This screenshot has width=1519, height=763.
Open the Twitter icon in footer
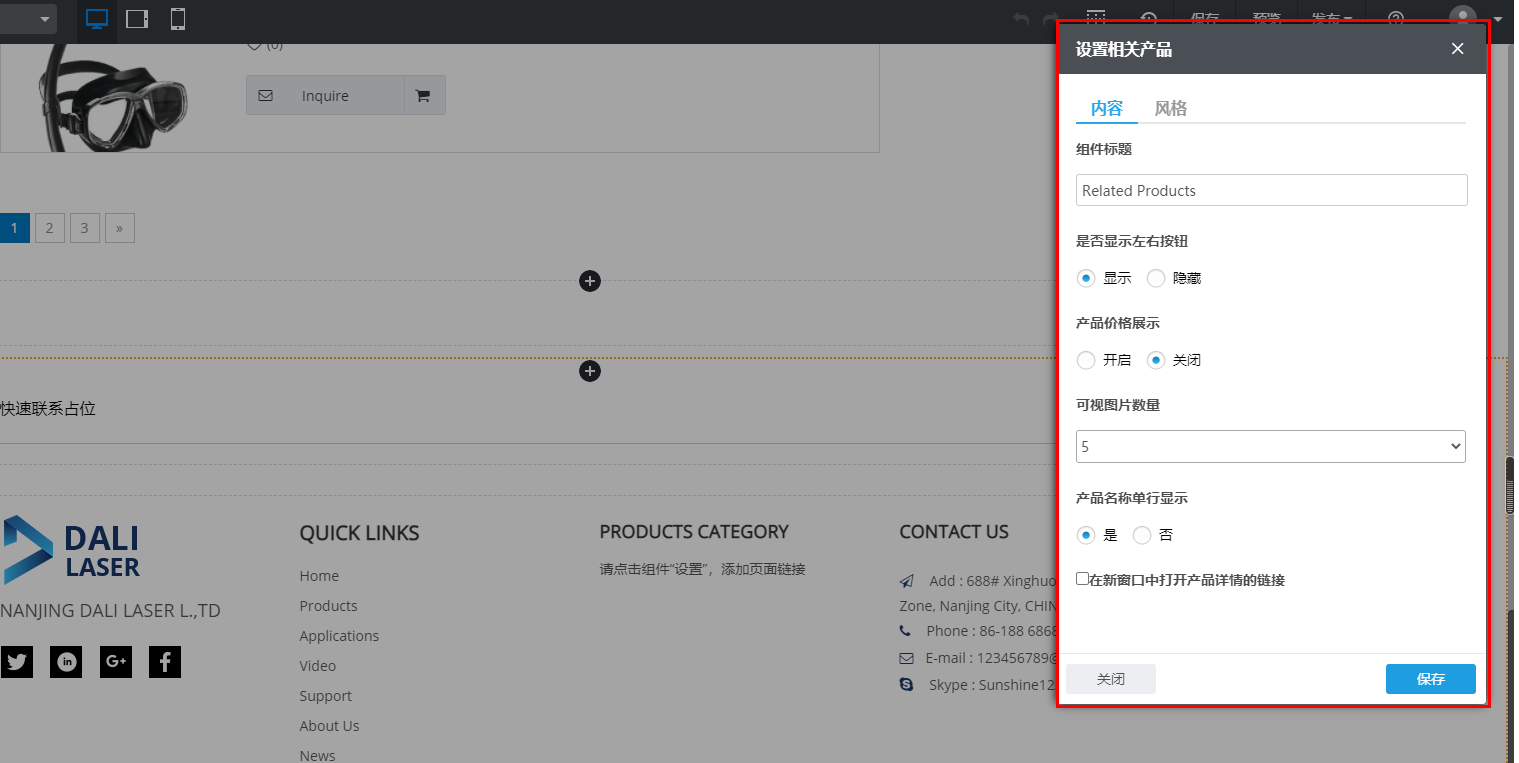coord(17,662)
